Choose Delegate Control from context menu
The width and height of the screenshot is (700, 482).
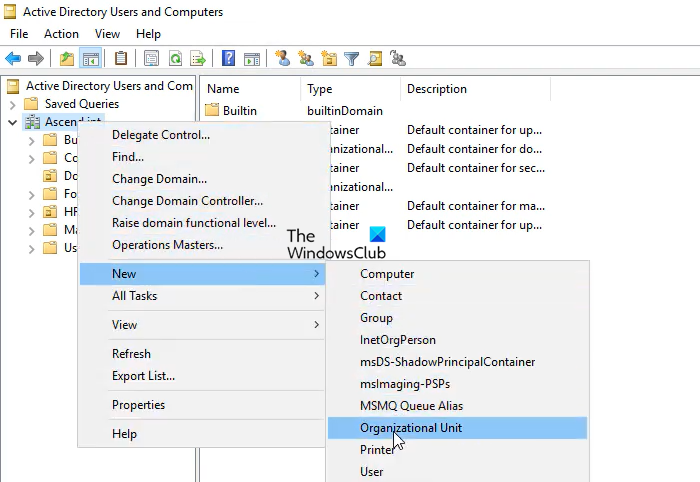click(x=202, y=135)
